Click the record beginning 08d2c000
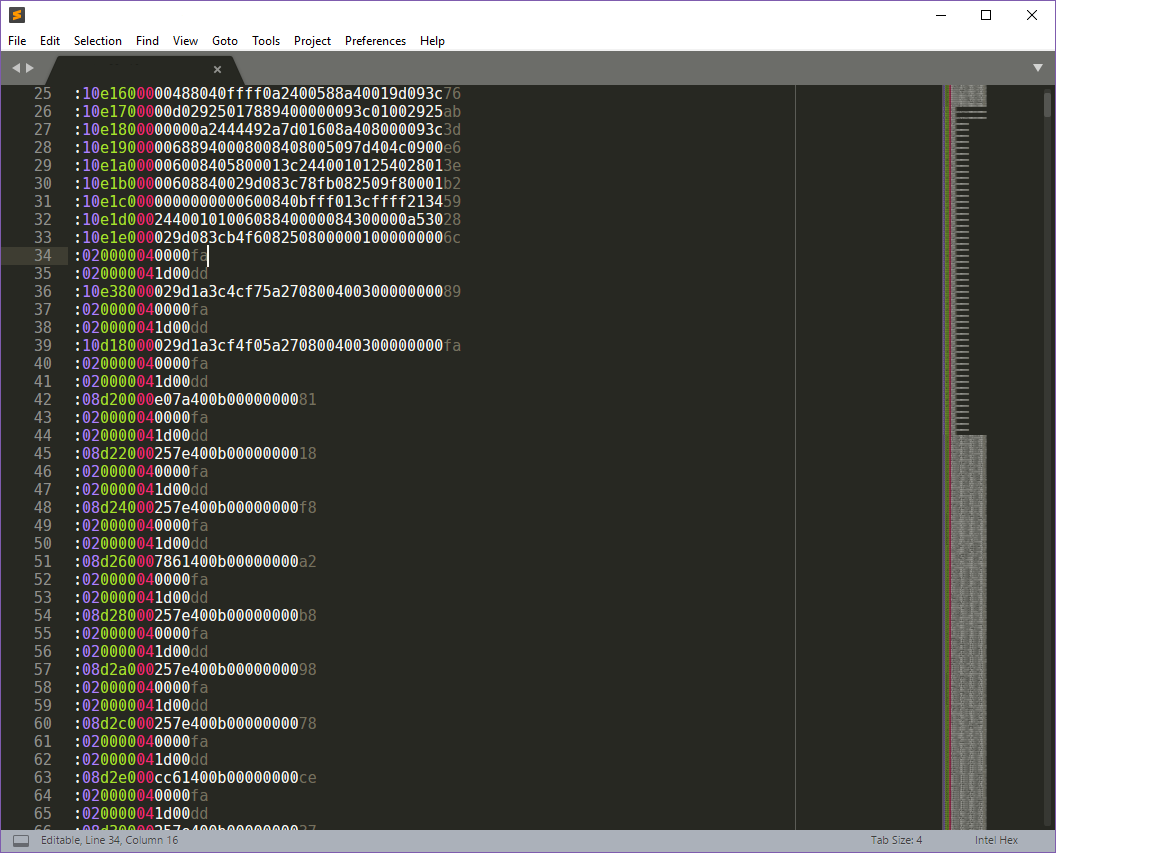Viewport: 1152px width, 853px height. (195, 724)
